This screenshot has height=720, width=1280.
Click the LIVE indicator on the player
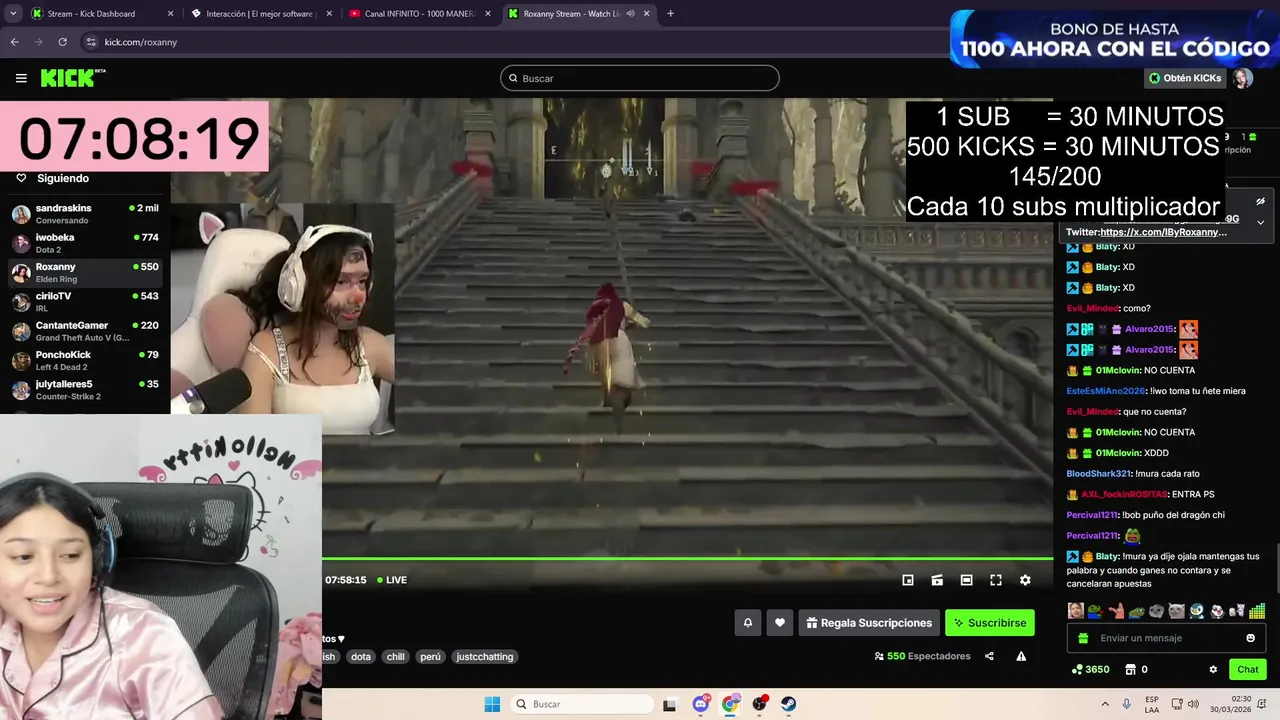[392, 580]
